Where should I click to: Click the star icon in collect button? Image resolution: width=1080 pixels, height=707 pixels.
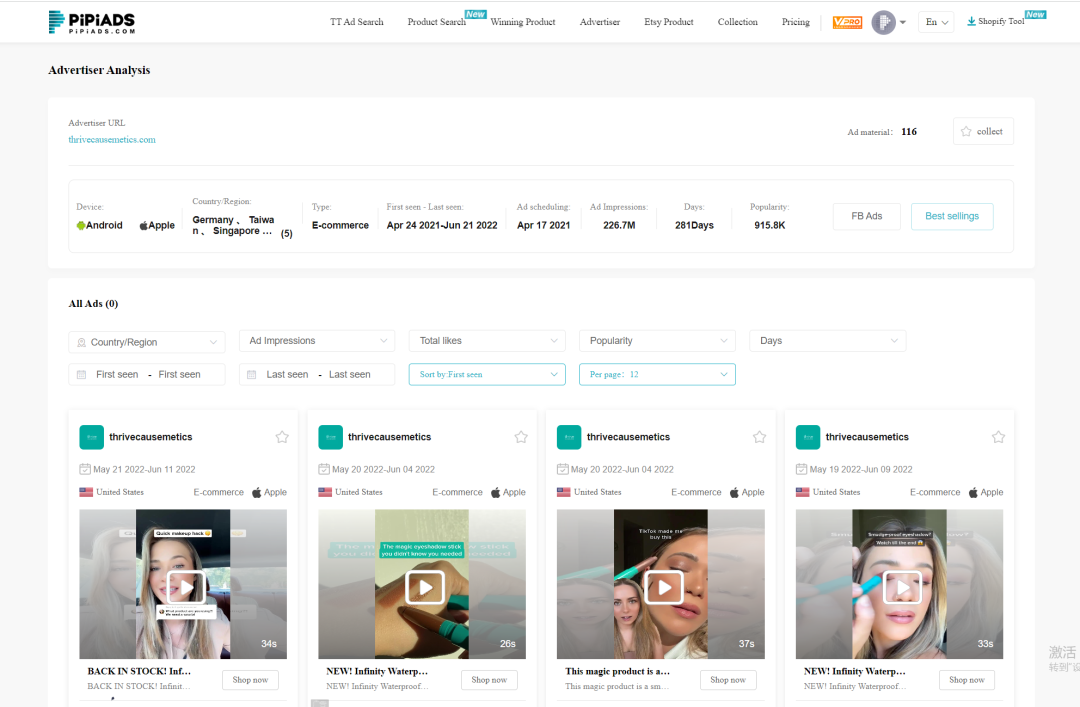pyautogui.click(x=966, y=132)
